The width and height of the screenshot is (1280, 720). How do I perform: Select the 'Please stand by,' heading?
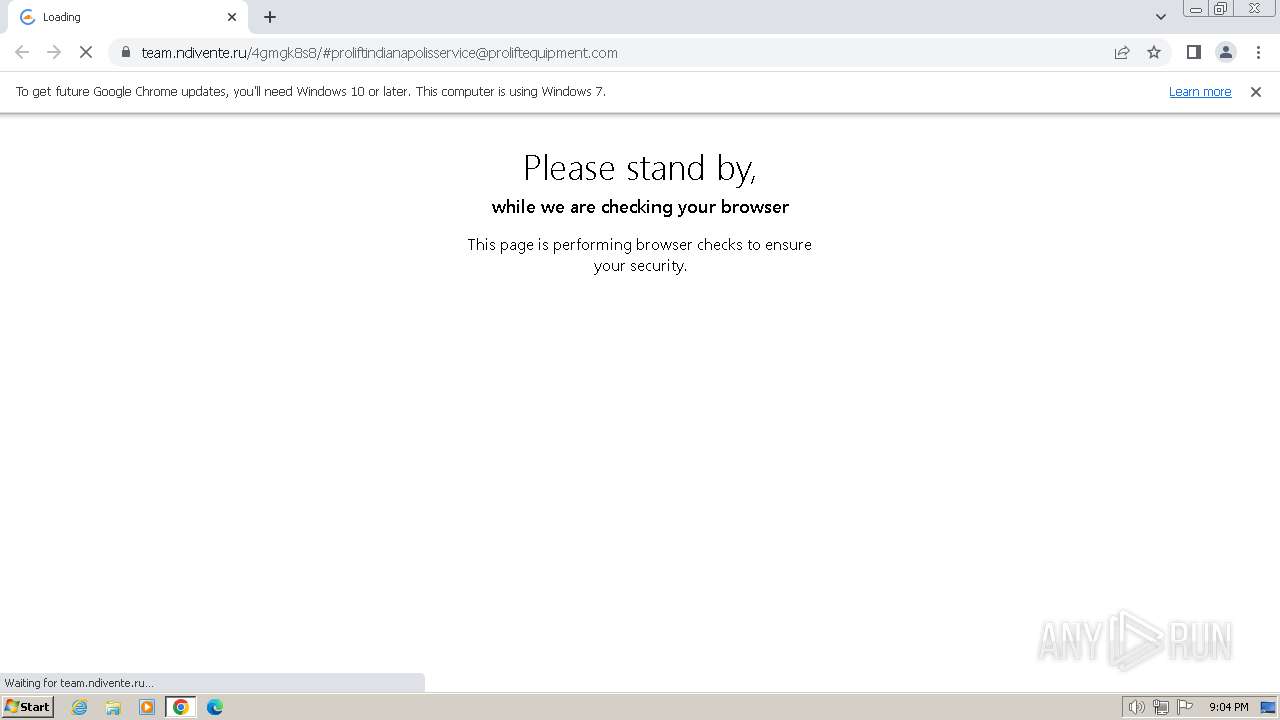coord(640,168)
